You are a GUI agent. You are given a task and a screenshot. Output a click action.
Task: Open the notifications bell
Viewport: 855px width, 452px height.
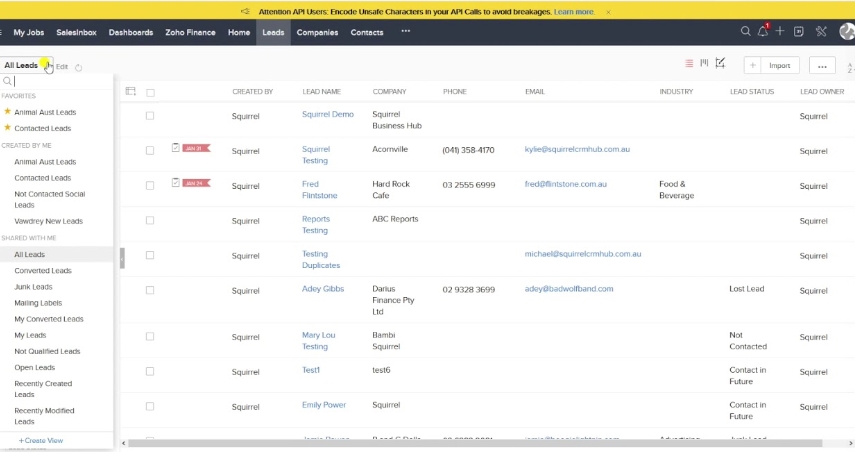click(x=763, y=32)
